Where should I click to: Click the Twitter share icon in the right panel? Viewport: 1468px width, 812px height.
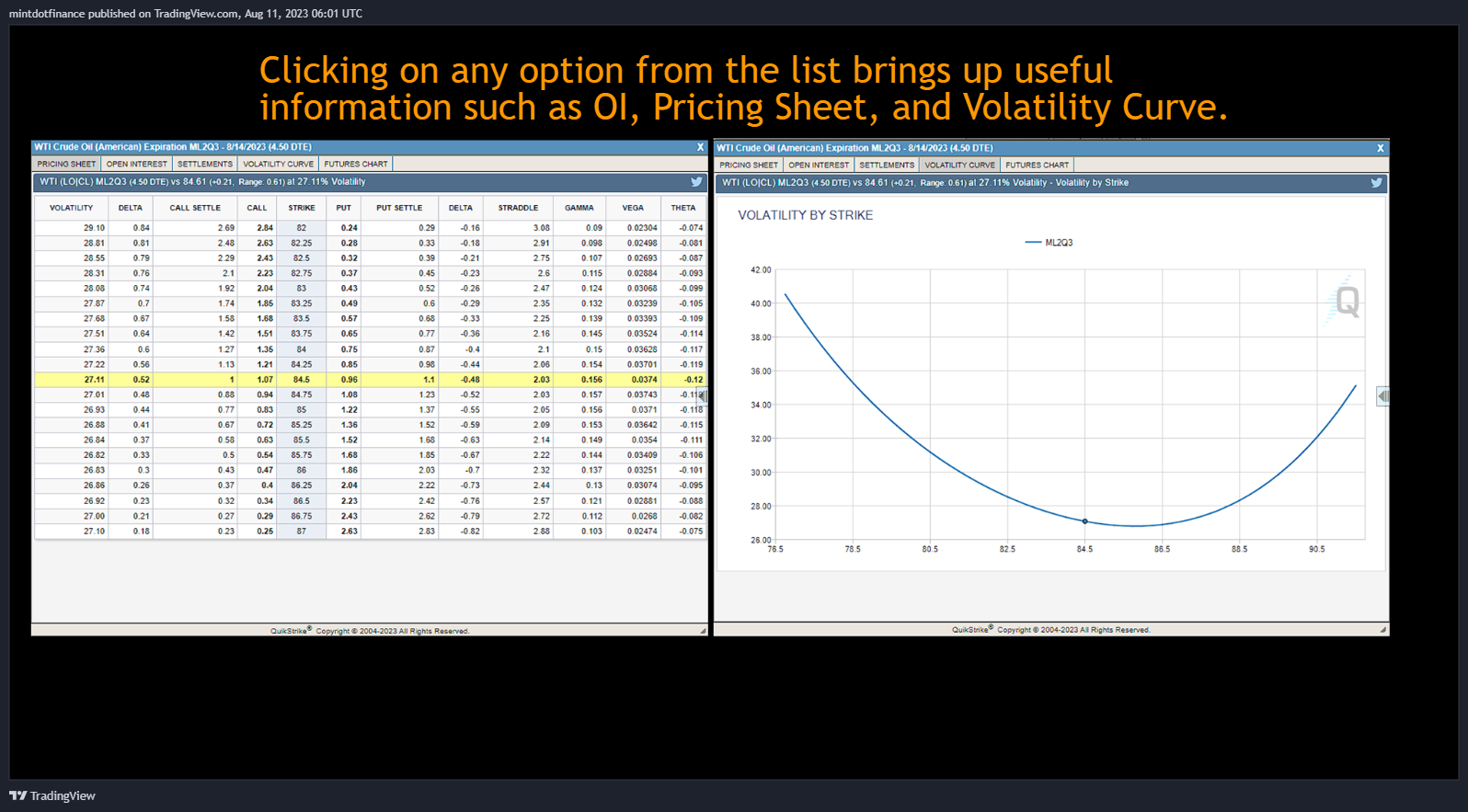1376,183
